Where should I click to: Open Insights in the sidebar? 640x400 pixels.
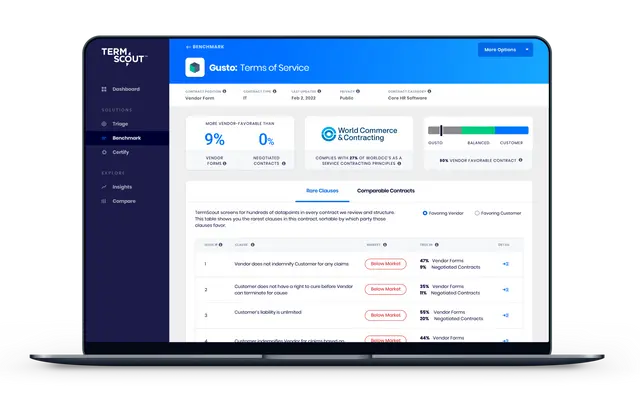pos(122,187)
